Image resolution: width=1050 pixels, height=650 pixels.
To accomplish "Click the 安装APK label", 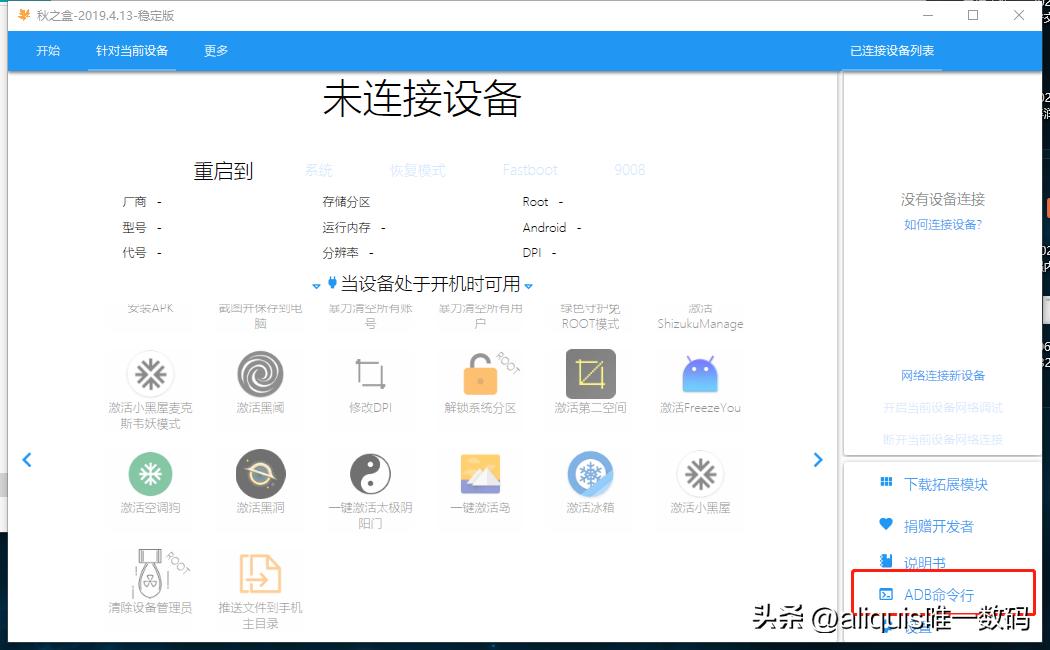I will click(151, 309).
